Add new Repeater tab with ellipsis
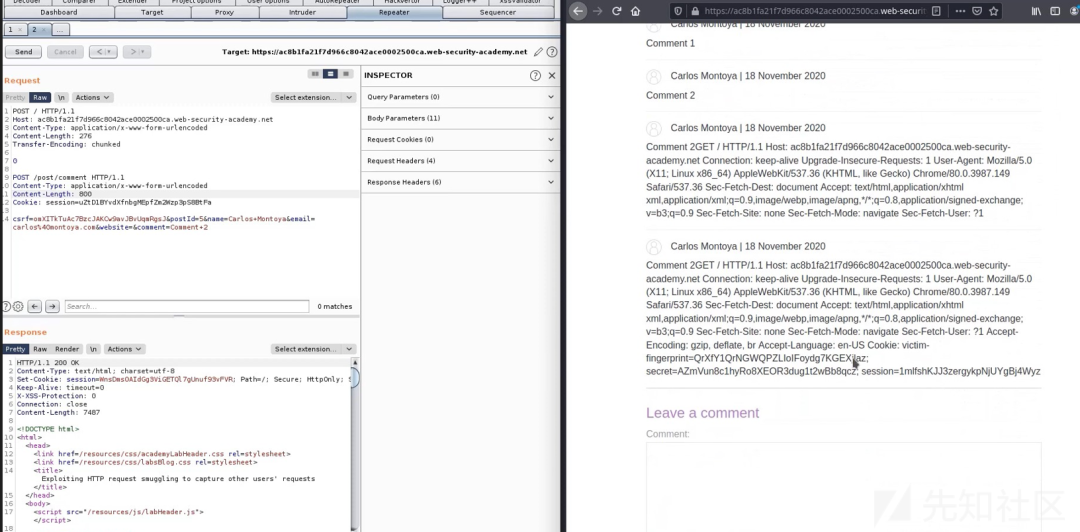 [x=60, y=30]
